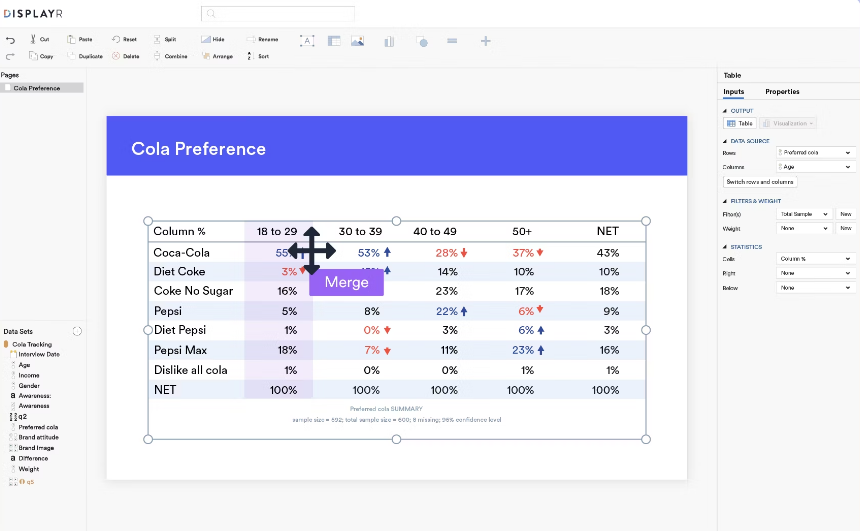The image size is (860, 531).
Task: Open the Below statistics dropdown
Action: pyautogui.click(x=815, y=287)
